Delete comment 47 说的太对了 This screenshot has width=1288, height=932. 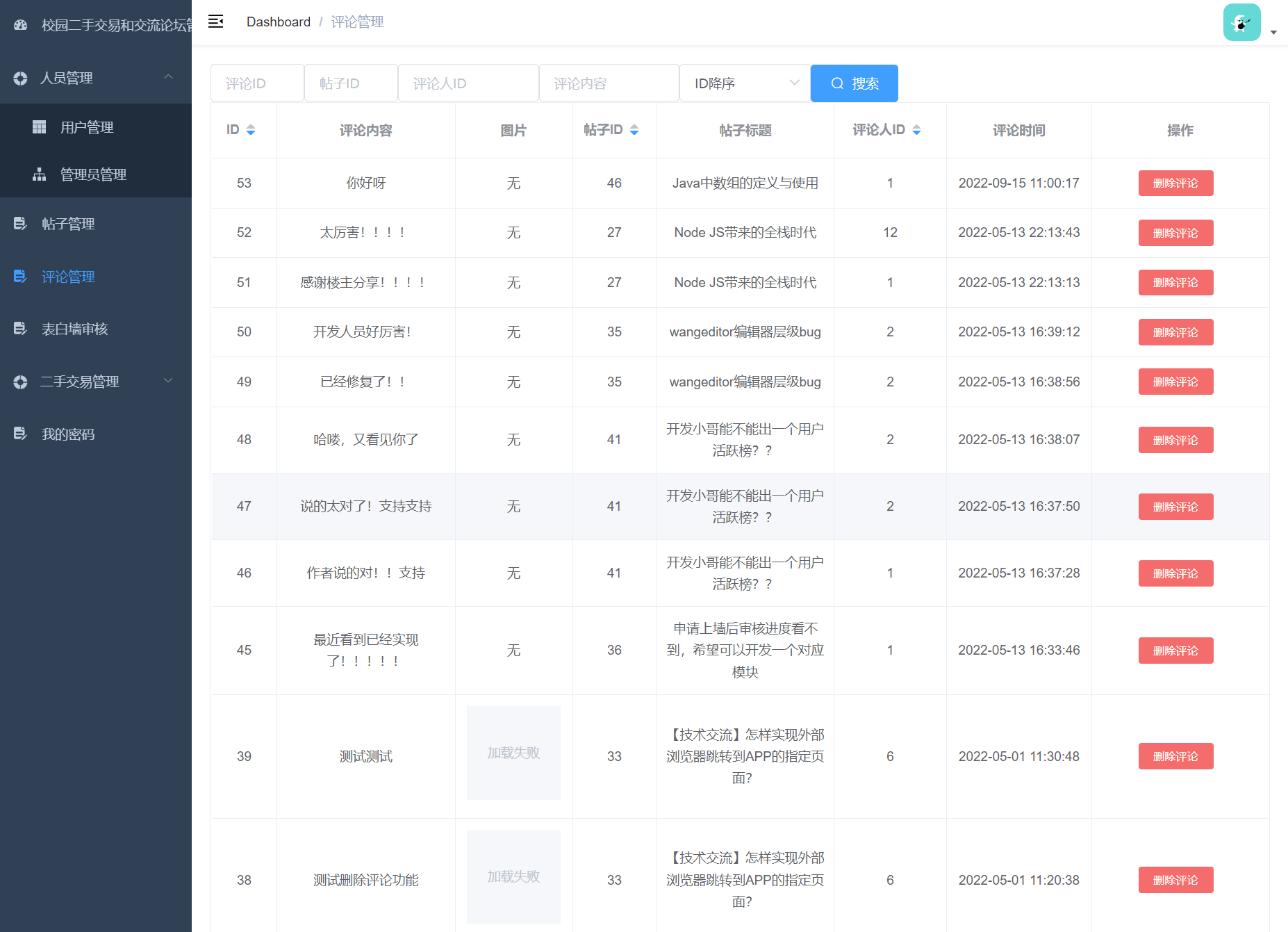click(x=1175, y=507)
